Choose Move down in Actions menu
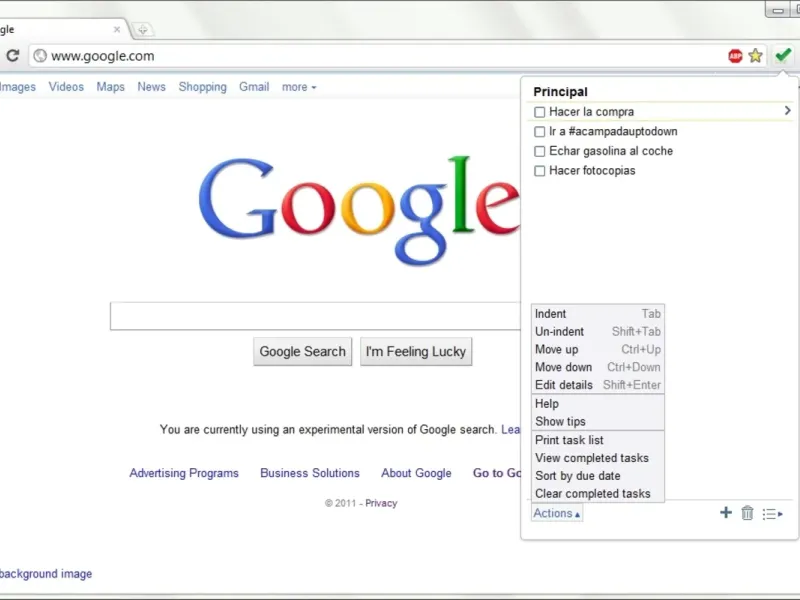The height and width of the screenshot is (600, 800). click(597, 367)
